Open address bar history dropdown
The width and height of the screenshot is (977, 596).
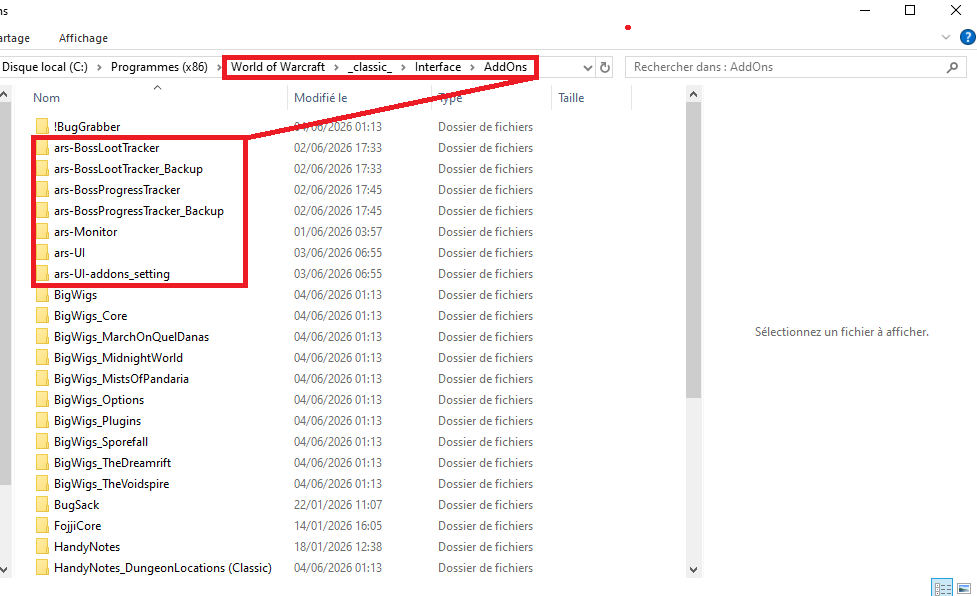tap(588, 67)
